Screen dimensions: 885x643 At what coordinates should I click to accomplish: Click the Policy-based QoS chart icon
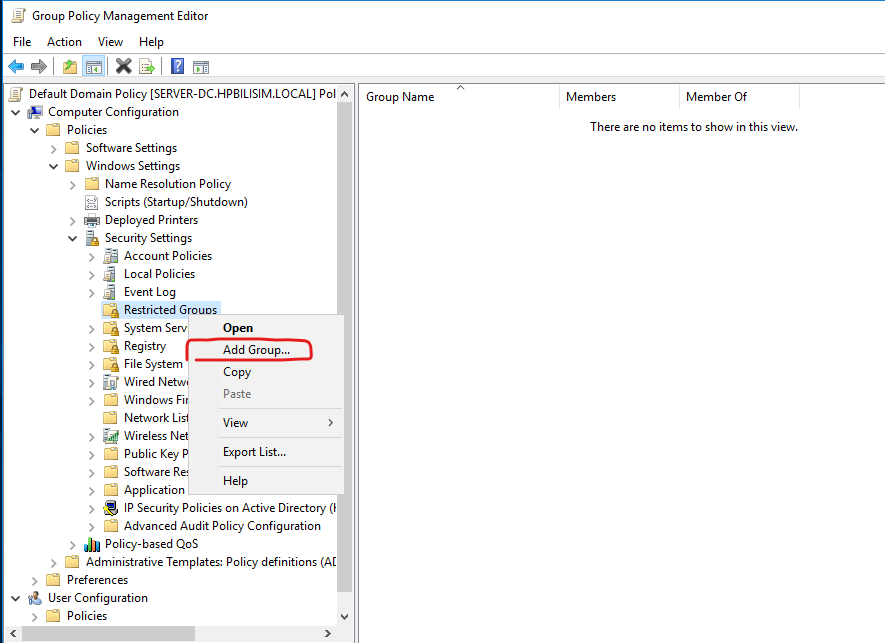point(92,544)
